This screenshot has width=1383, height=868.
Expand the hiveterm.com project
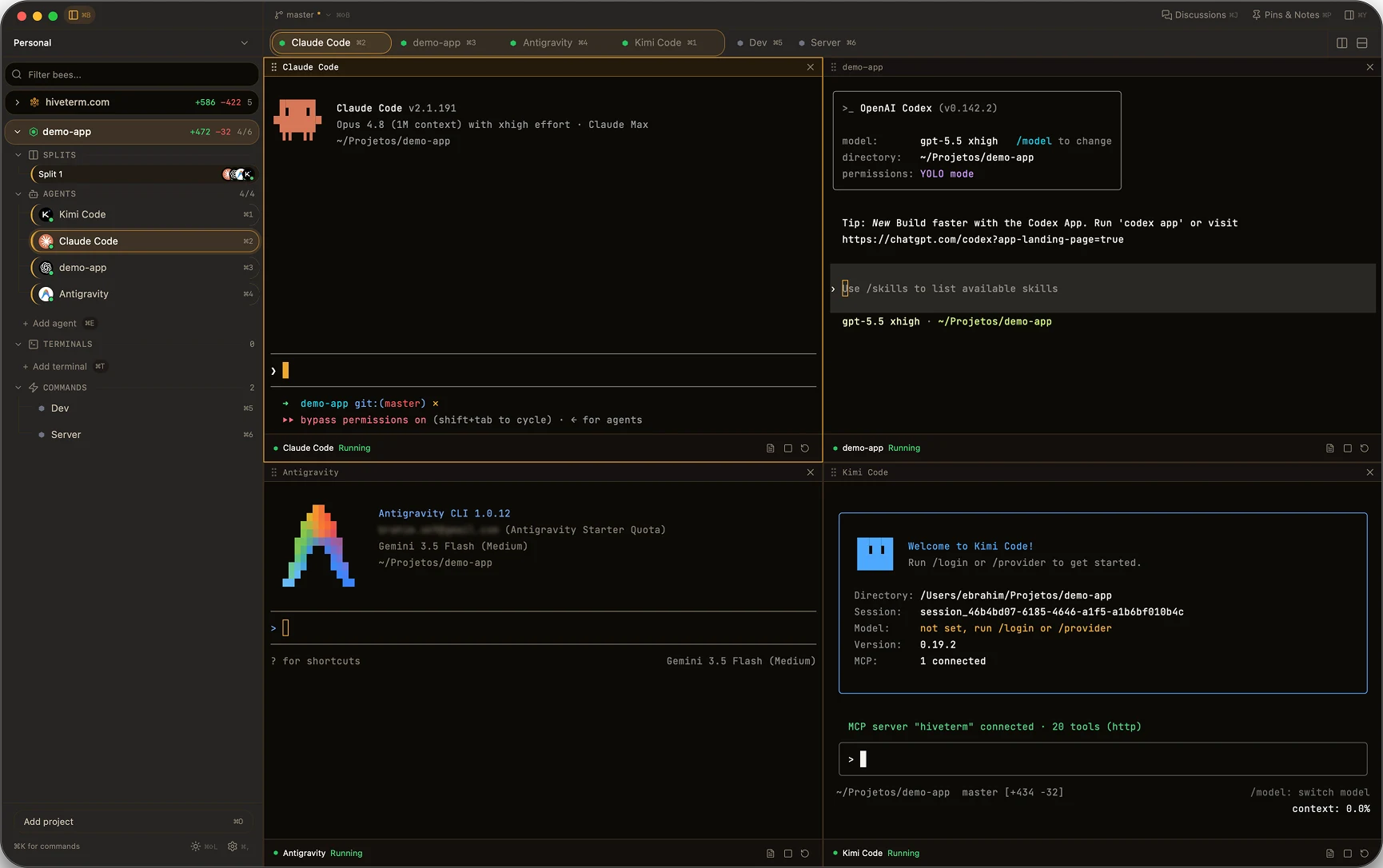click(x=18, y=102)
